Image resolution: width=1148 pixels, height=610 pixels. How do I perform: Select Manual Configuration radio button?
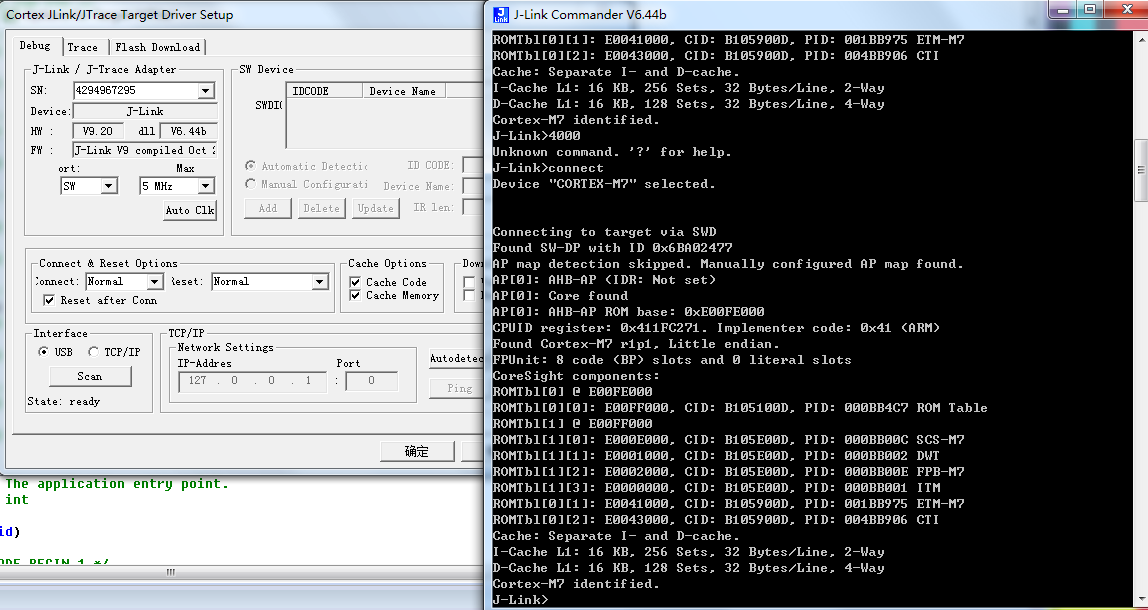tap(250, 184)
